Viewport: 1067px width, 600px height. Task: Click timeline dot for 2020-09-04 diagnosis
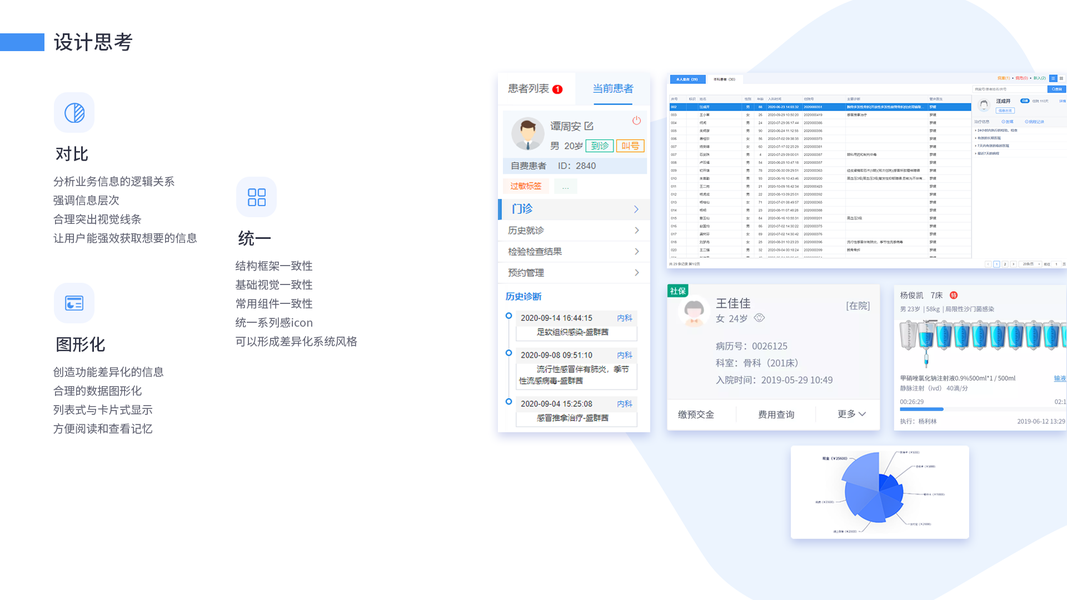coord(508,401)
